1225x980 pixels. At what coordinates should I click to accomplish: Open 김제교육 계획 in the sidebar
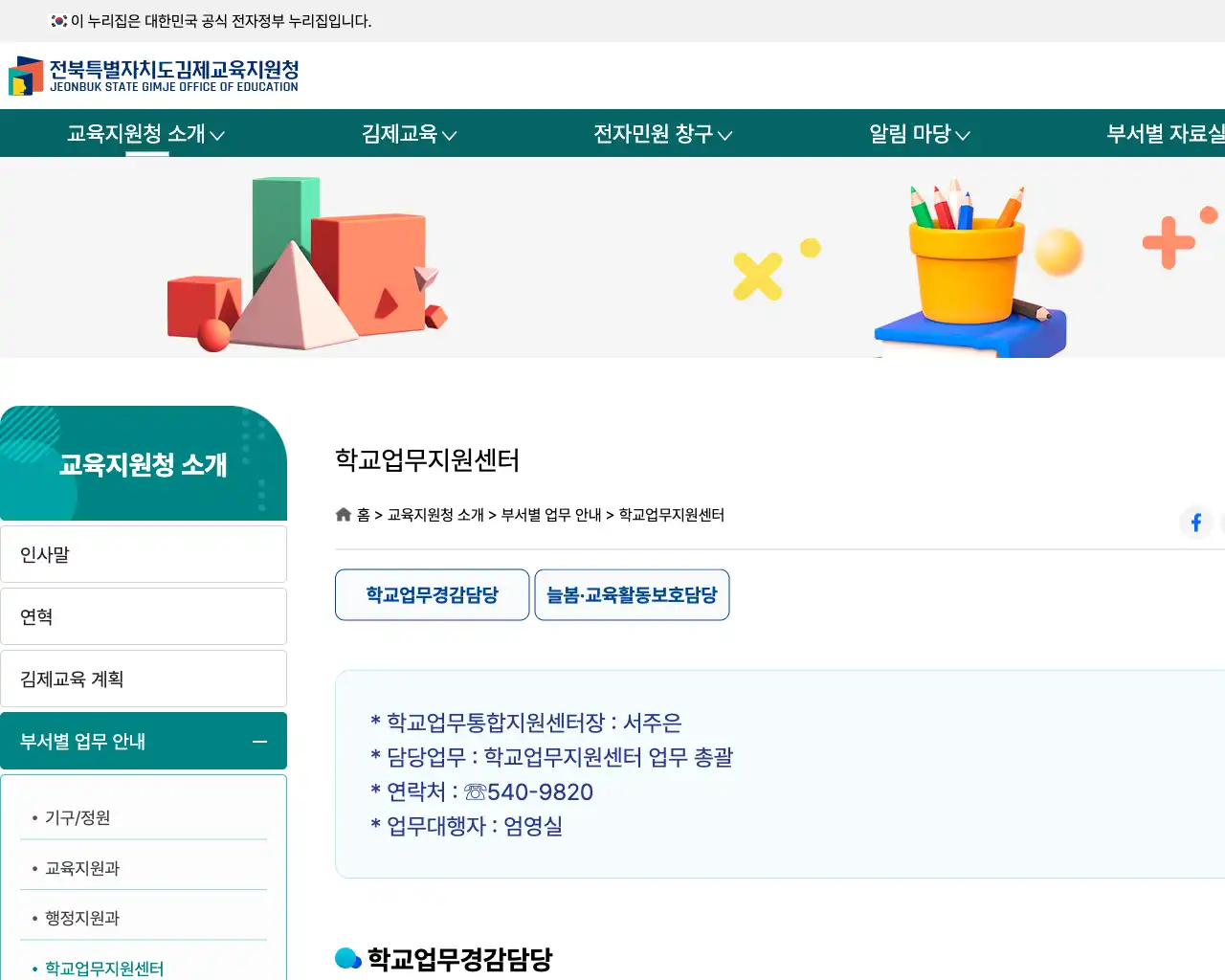click(144, 679)
